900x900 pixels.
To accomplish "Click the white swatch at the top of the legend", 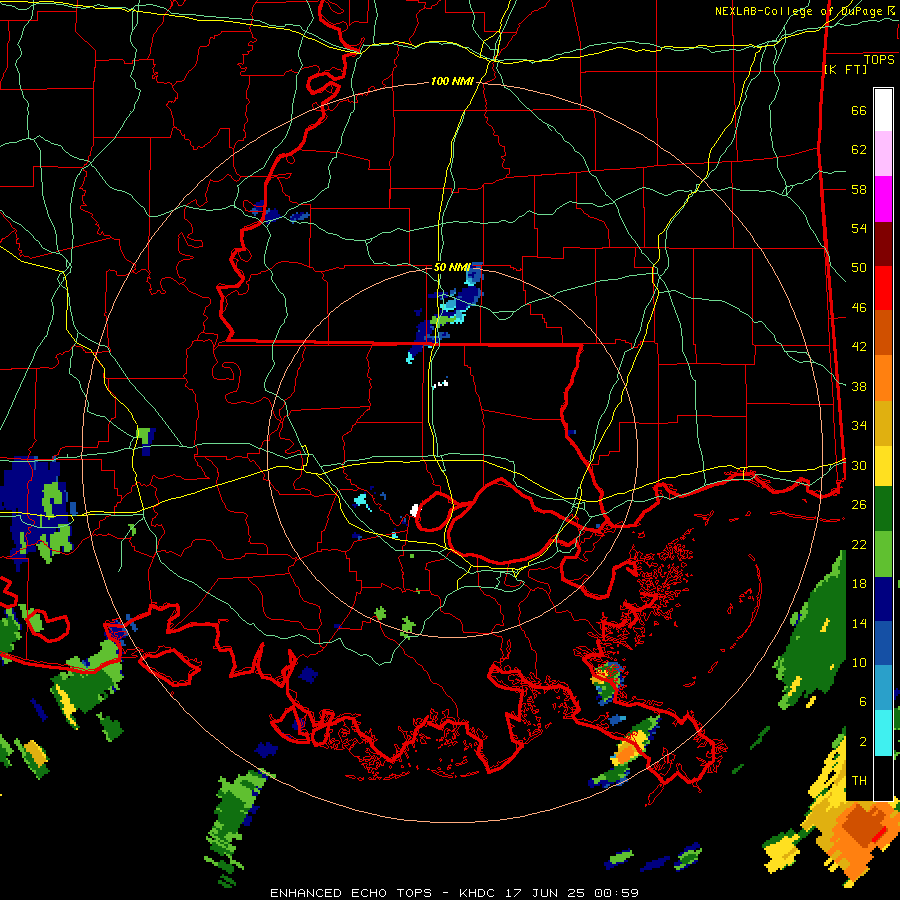I will click(883, 110).
